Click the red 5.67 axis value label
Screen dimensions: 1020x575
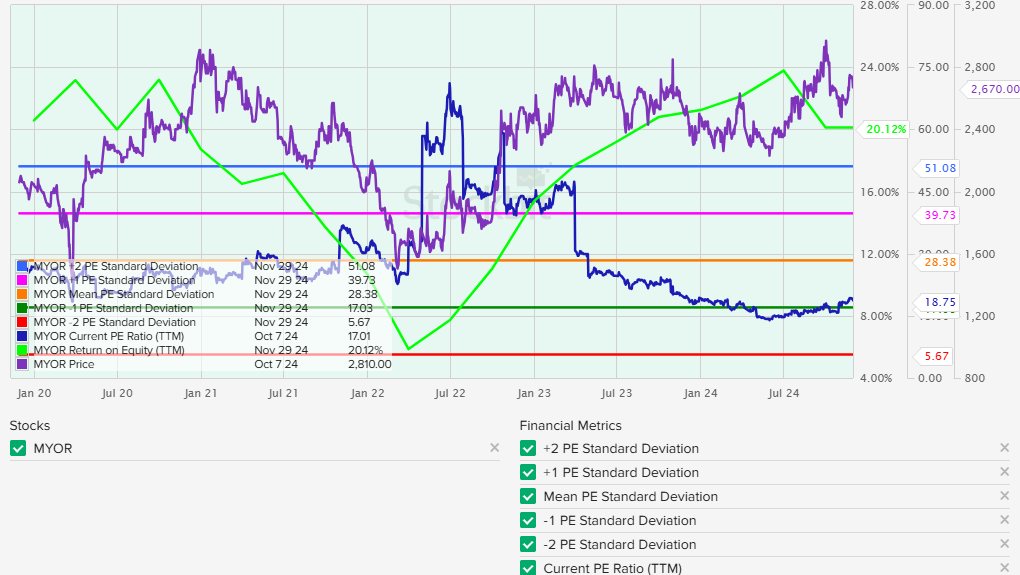pyautogui.click(x=938, y=356)
